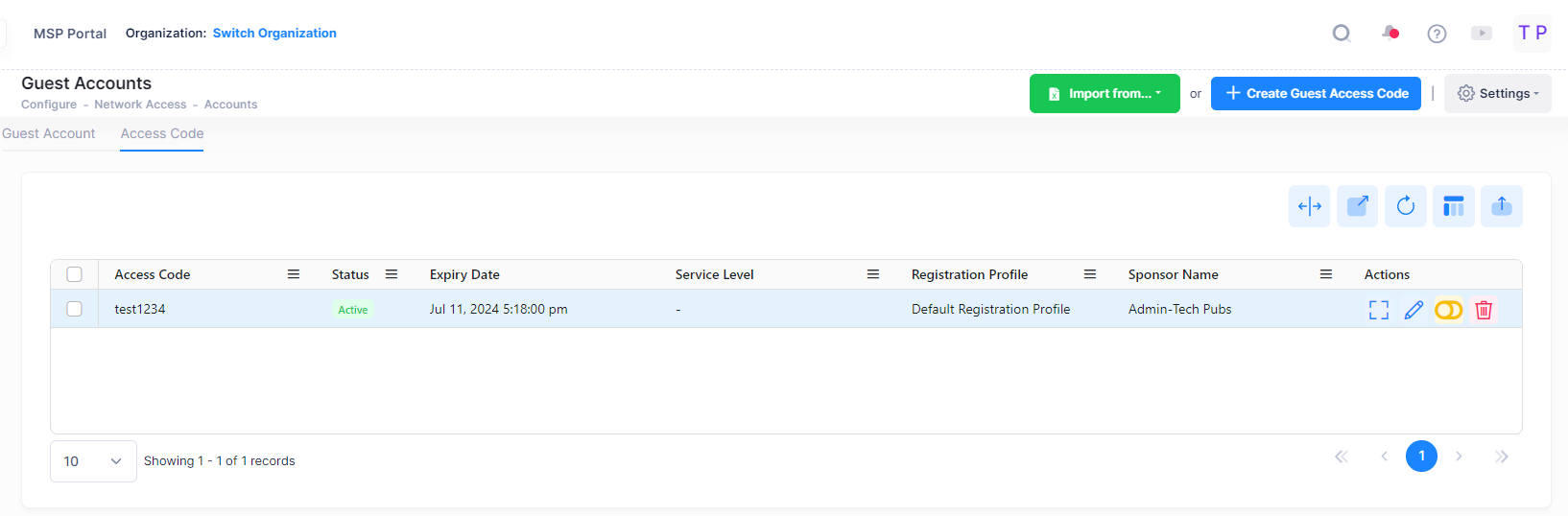This screenshot has width=1568, height=516.
Task: Click the upload export icon
Action: [1501, 206]
